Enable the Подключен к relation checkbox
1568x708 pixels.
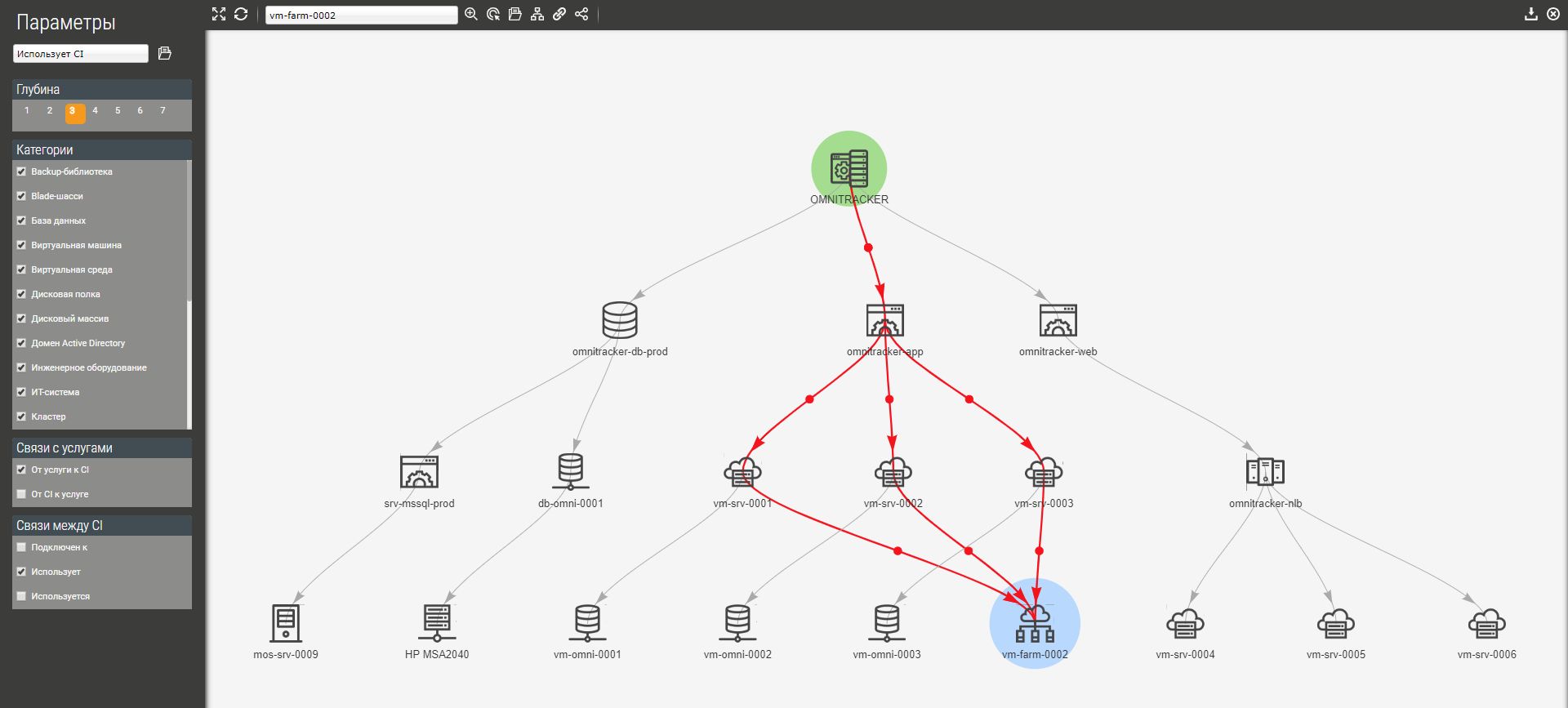pyautogui.click(x=22, y=547)
